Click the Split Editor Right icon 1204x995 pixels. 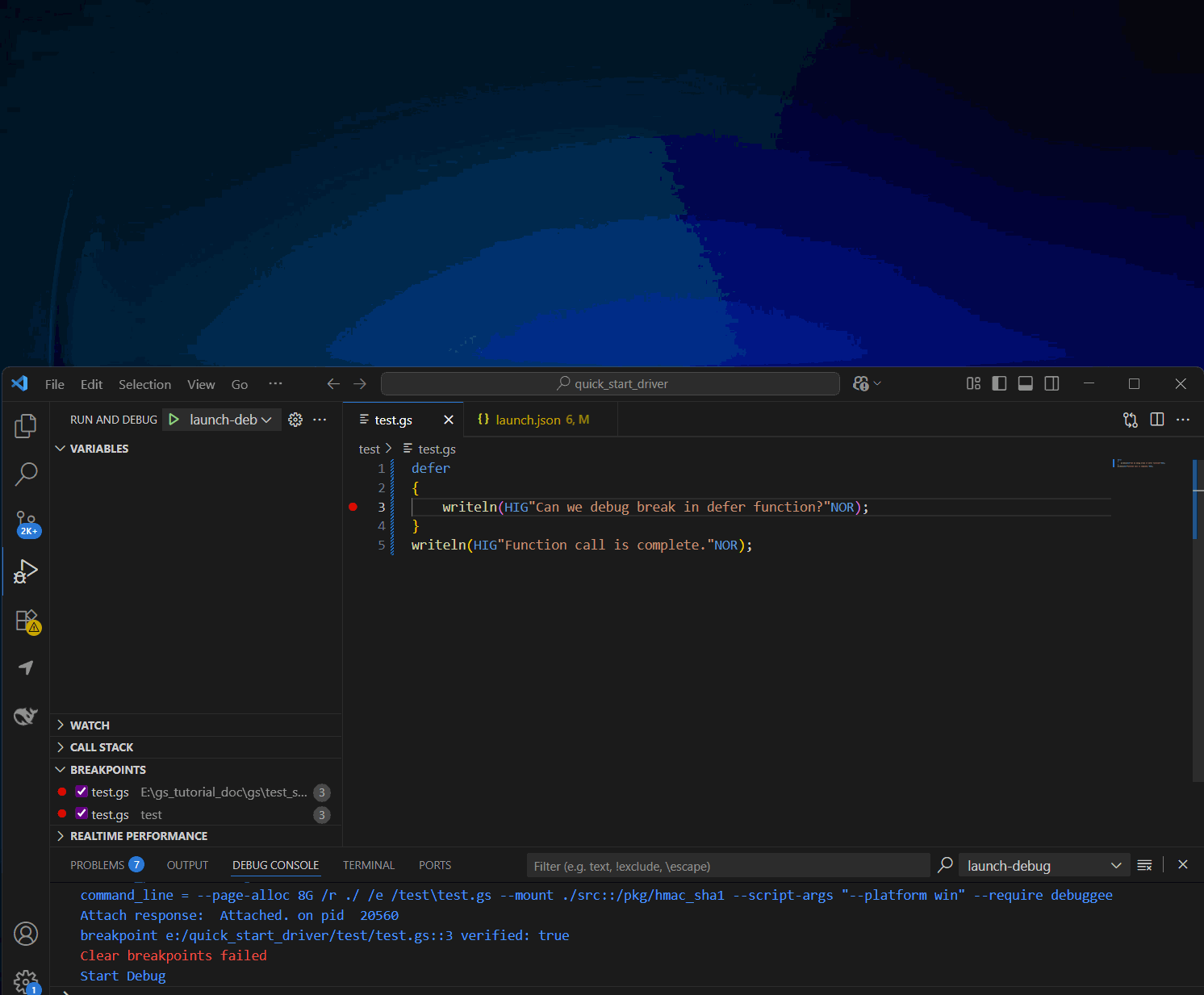[1156, 420]
